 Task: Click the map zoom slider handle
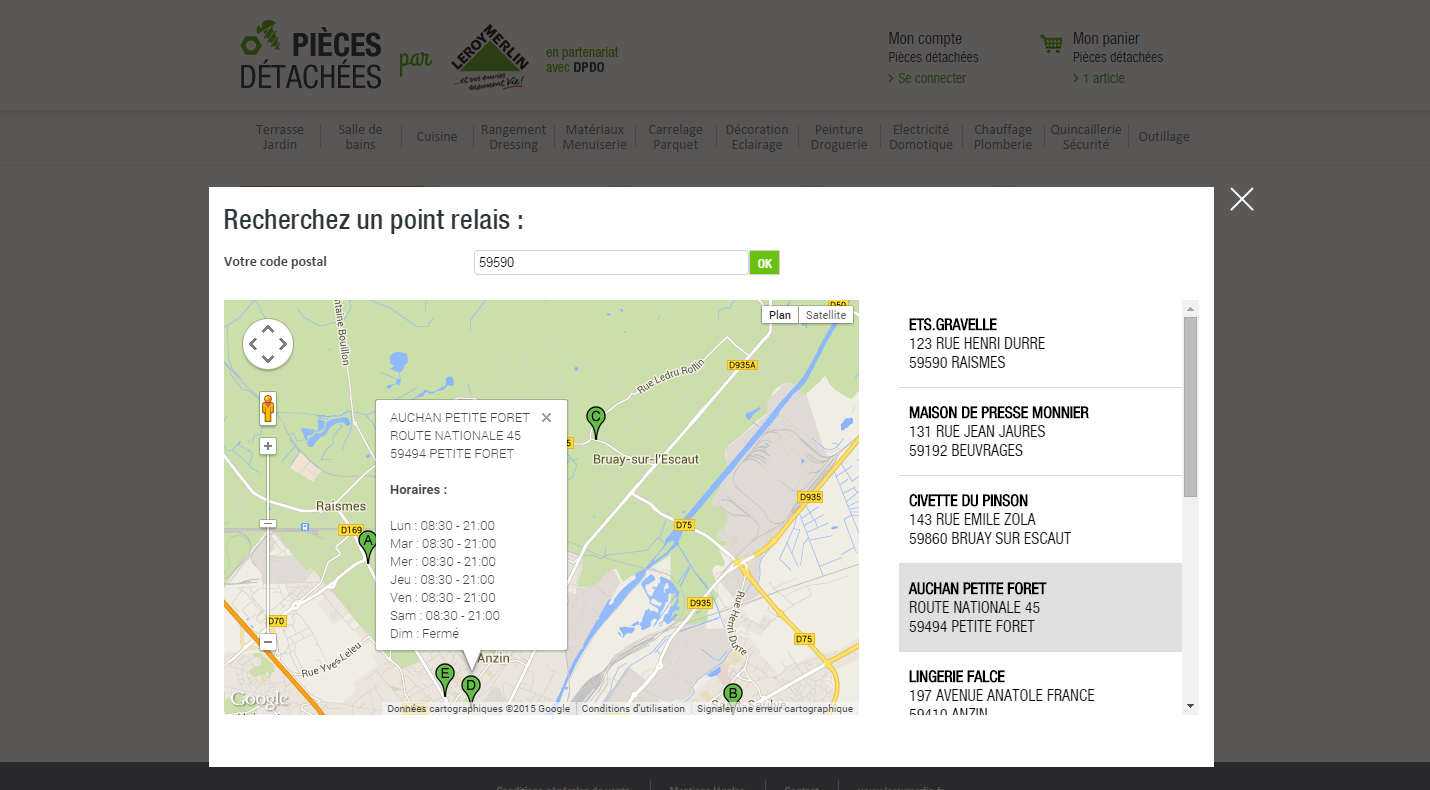268,524
